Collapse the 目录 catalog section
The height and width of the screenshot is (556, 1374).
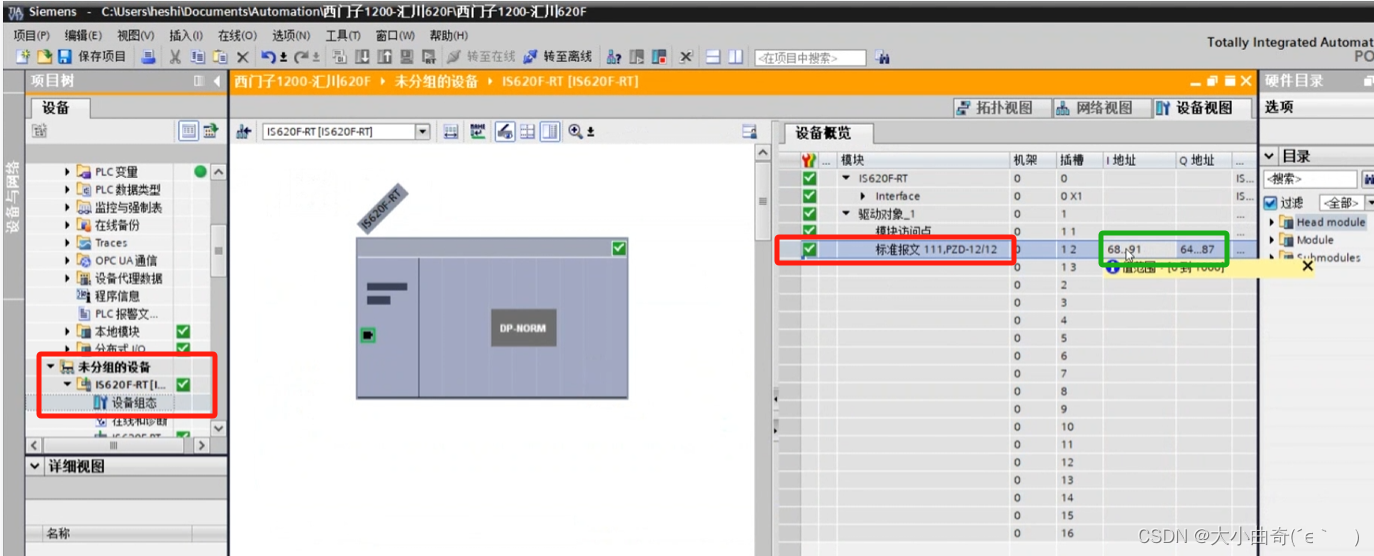[x=1270, y=156]
